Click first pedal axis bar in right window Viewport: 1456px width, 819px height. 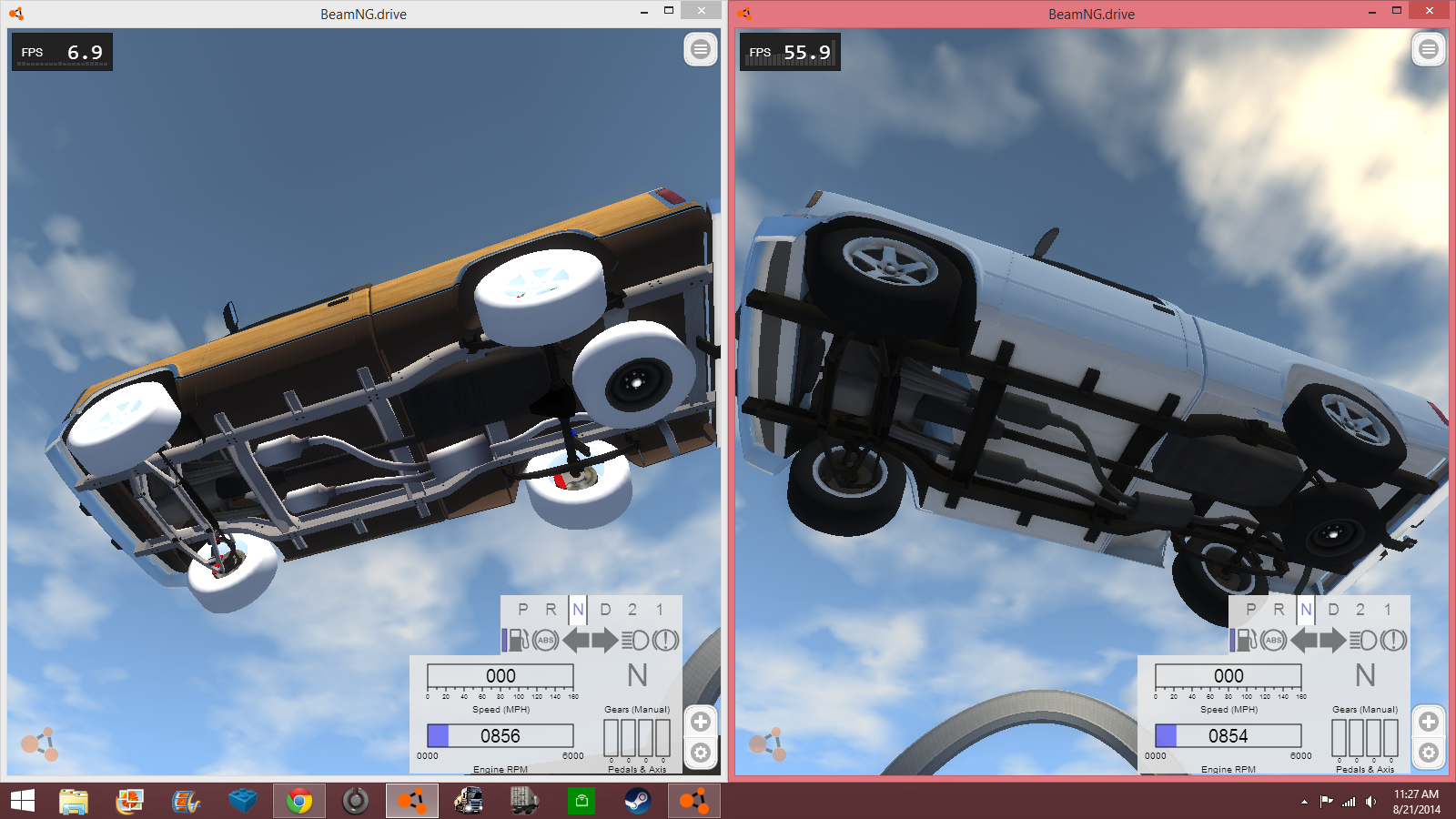[1340, 738]
